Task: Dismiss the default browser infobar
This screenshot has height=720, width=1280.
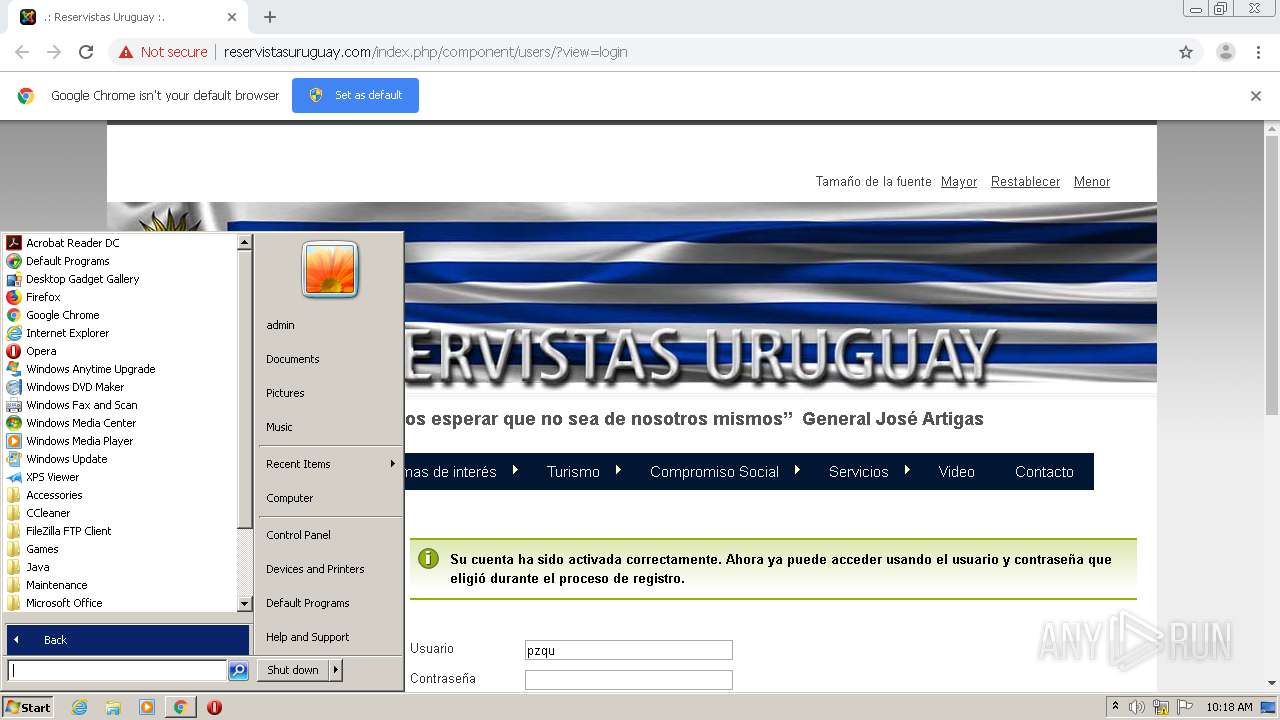Action: (x=1256, y=96)
